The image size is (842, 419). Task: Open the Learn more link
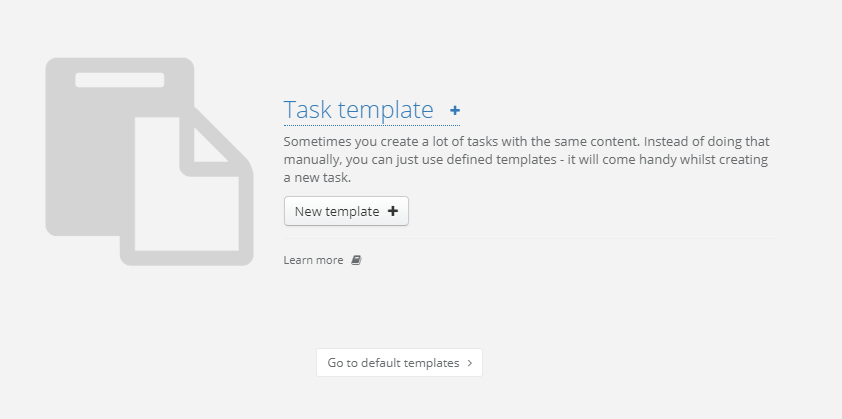pyautogui.click(x=313, y=260)
